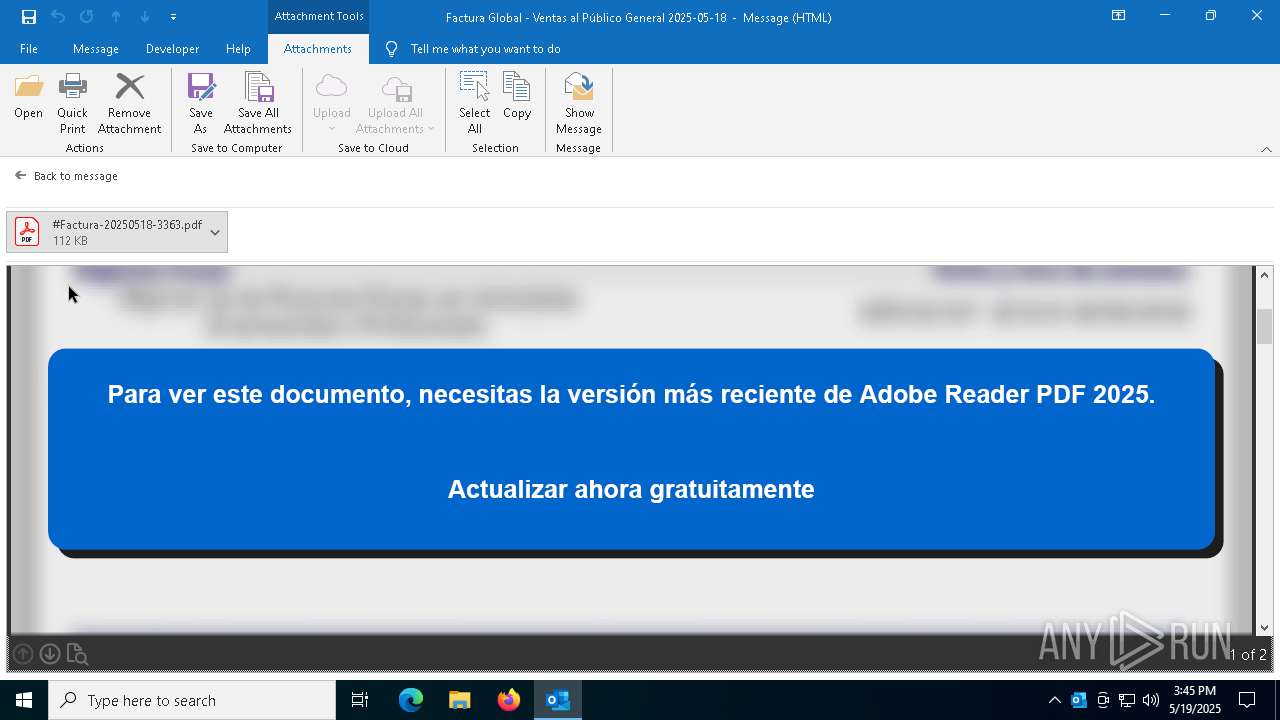Screen dimensions: 1280x720
Task: Click Previous Item up arrow
Action: point(116,16)
